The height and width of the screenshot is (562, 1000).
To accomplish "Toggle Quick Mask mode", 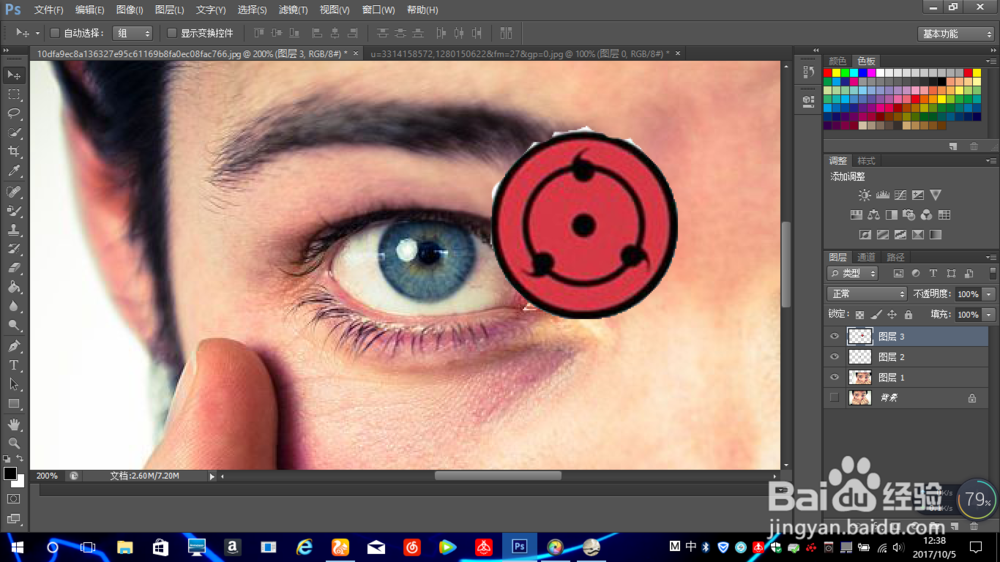I will [x=14, y=499].
